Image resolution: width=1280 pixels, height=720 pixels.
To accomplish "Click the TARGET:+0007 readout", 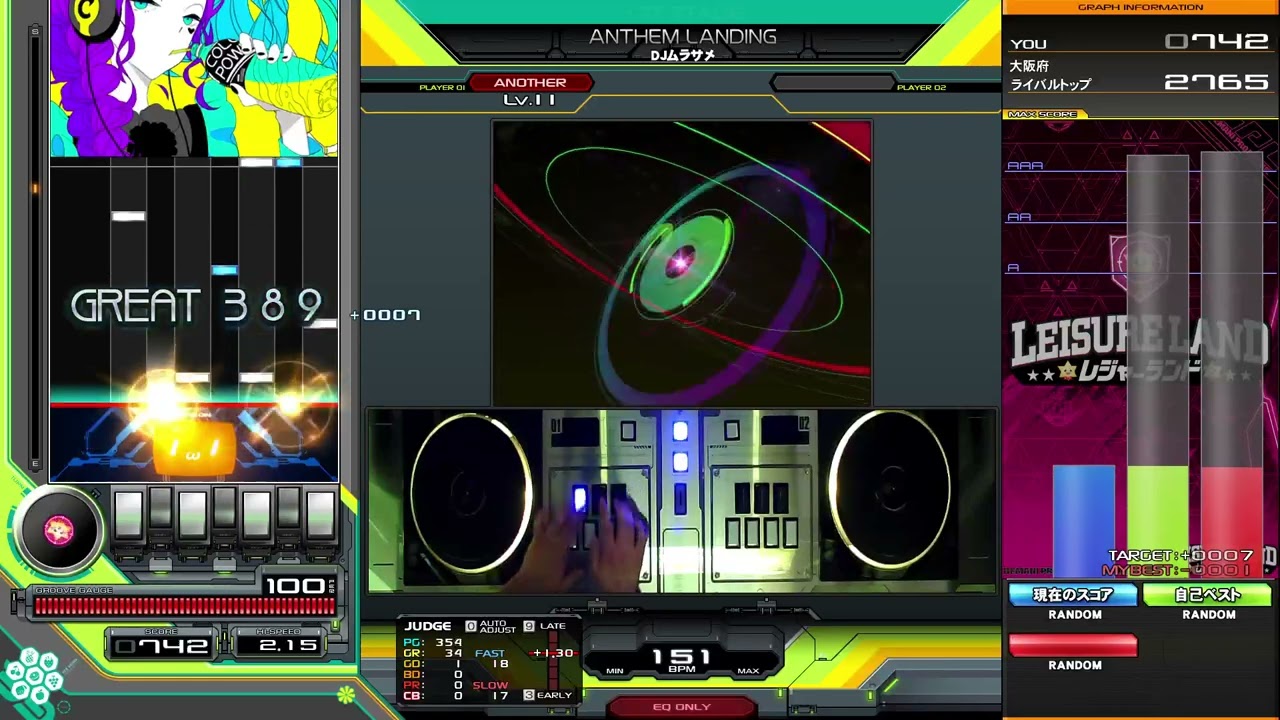I will [x=1180, y=555].
